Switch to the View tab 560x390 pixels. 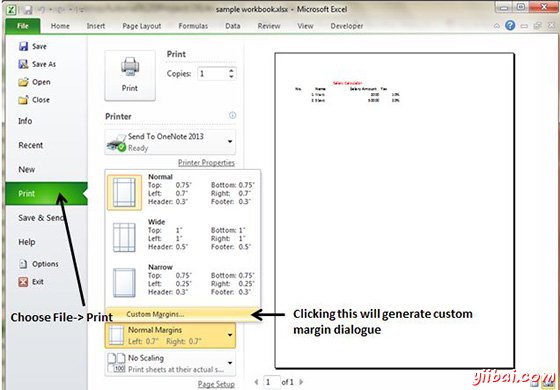[305, 26]
